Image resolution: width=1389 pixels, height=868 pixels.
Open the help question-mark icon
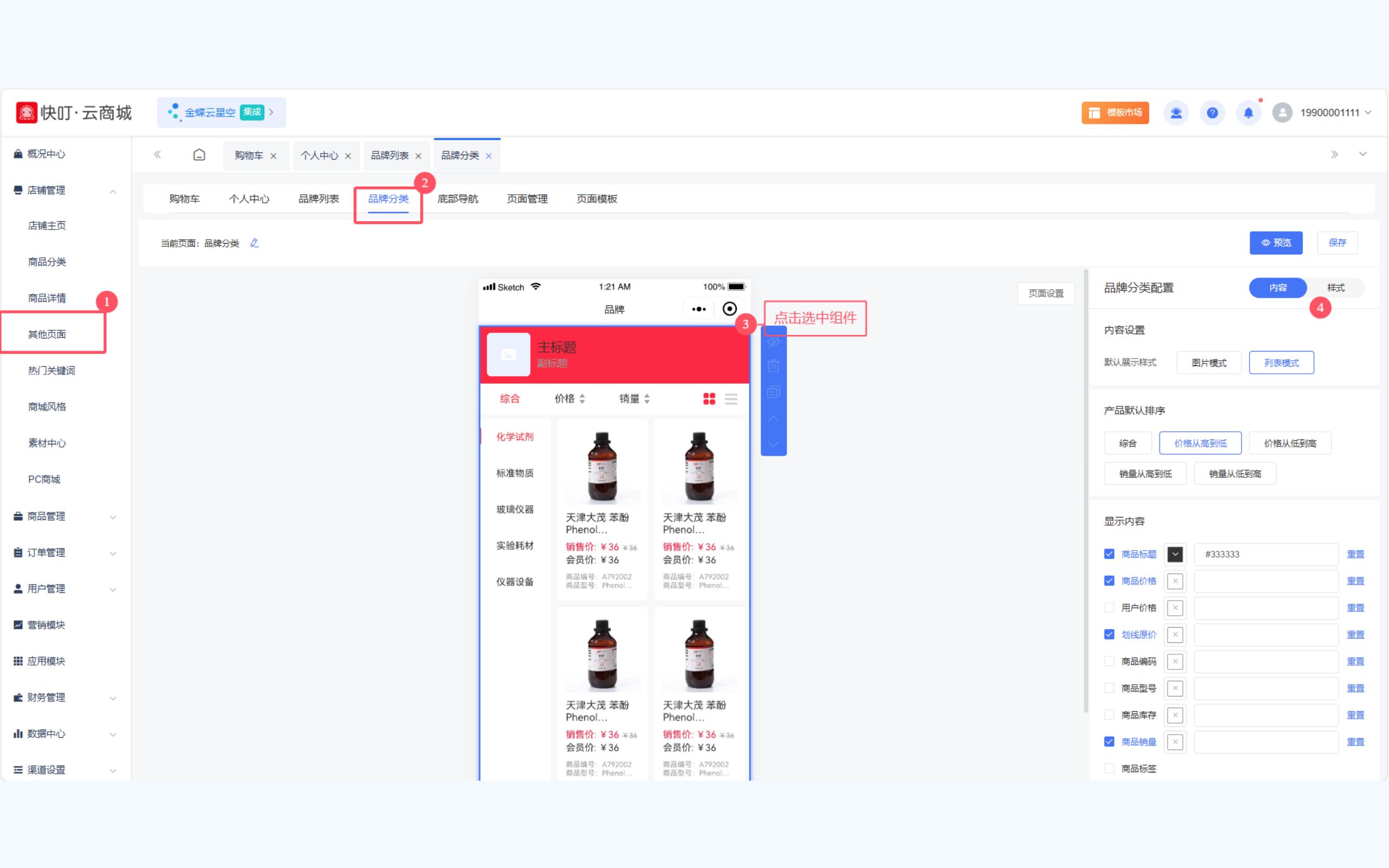[1212, 112]
